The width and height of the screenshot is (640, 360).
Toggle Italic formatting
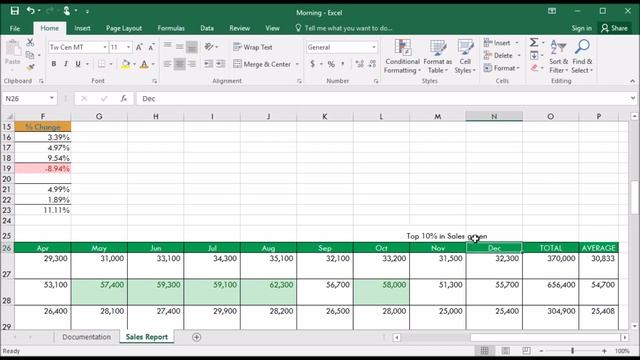pos(65,64)
